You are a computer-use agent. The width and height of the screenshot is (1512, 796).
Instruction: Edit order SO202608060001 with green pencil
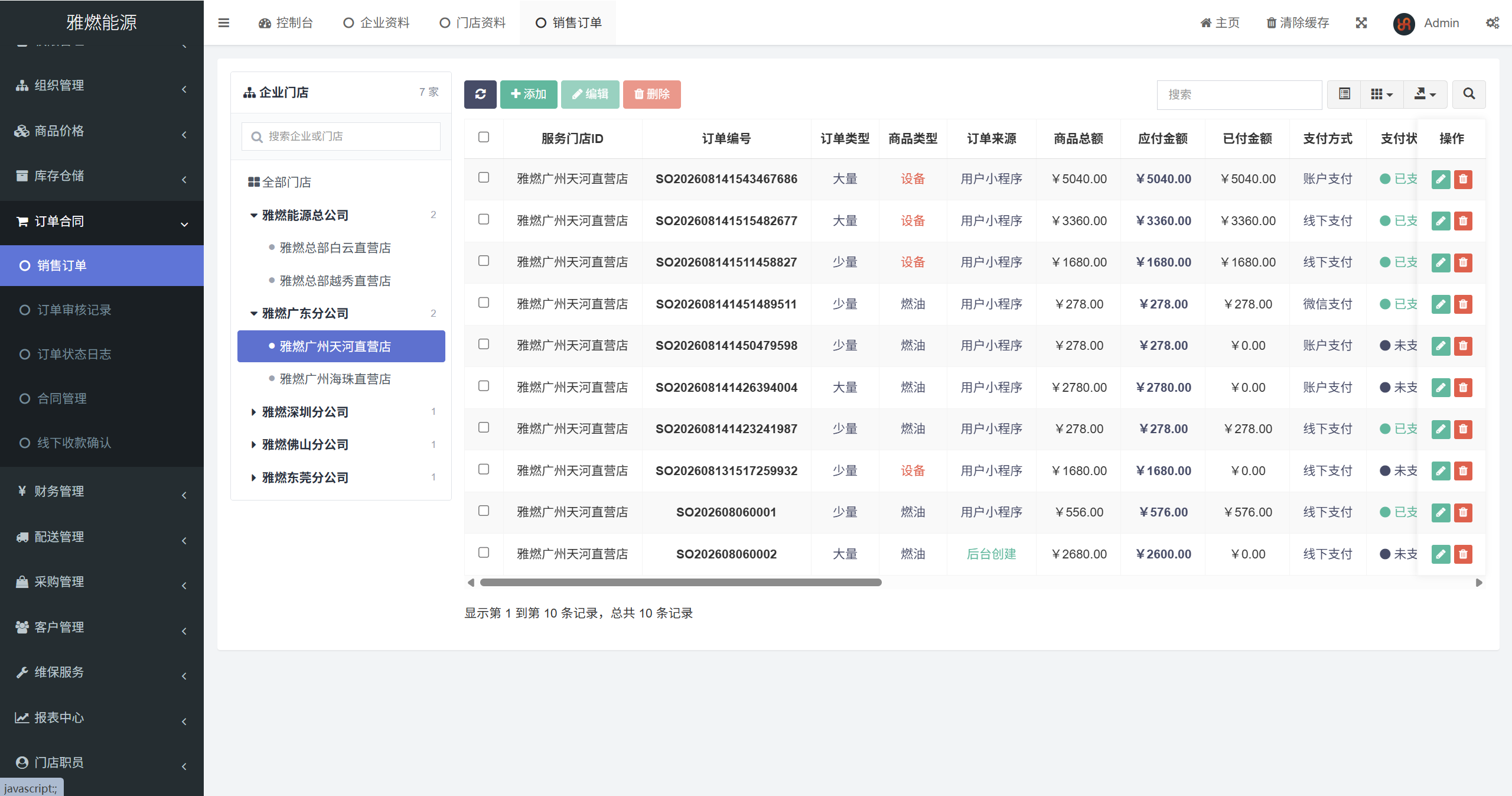1441,512
